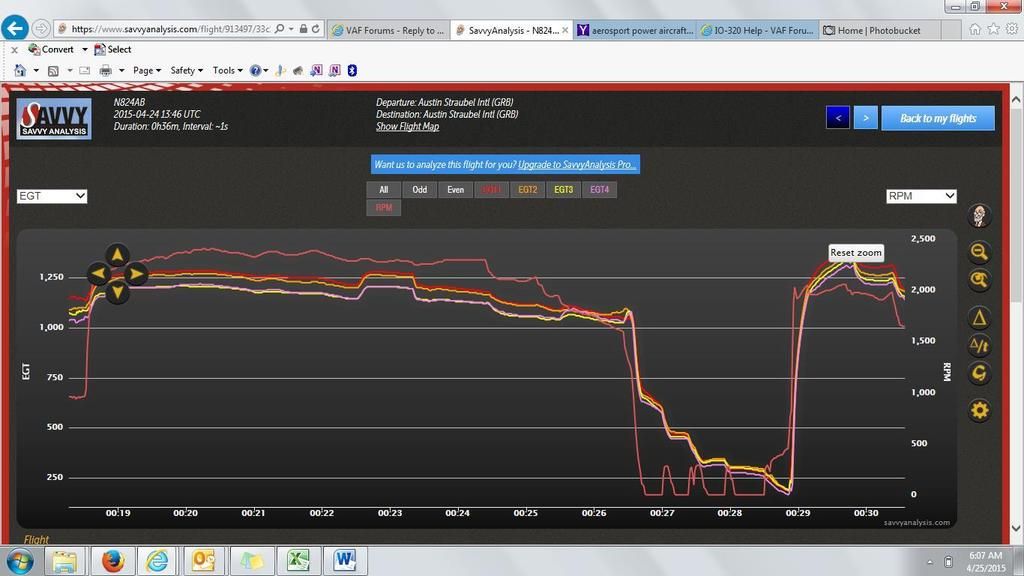Click the delta triangle icon
1024x576 pixels.
(979, 318)
